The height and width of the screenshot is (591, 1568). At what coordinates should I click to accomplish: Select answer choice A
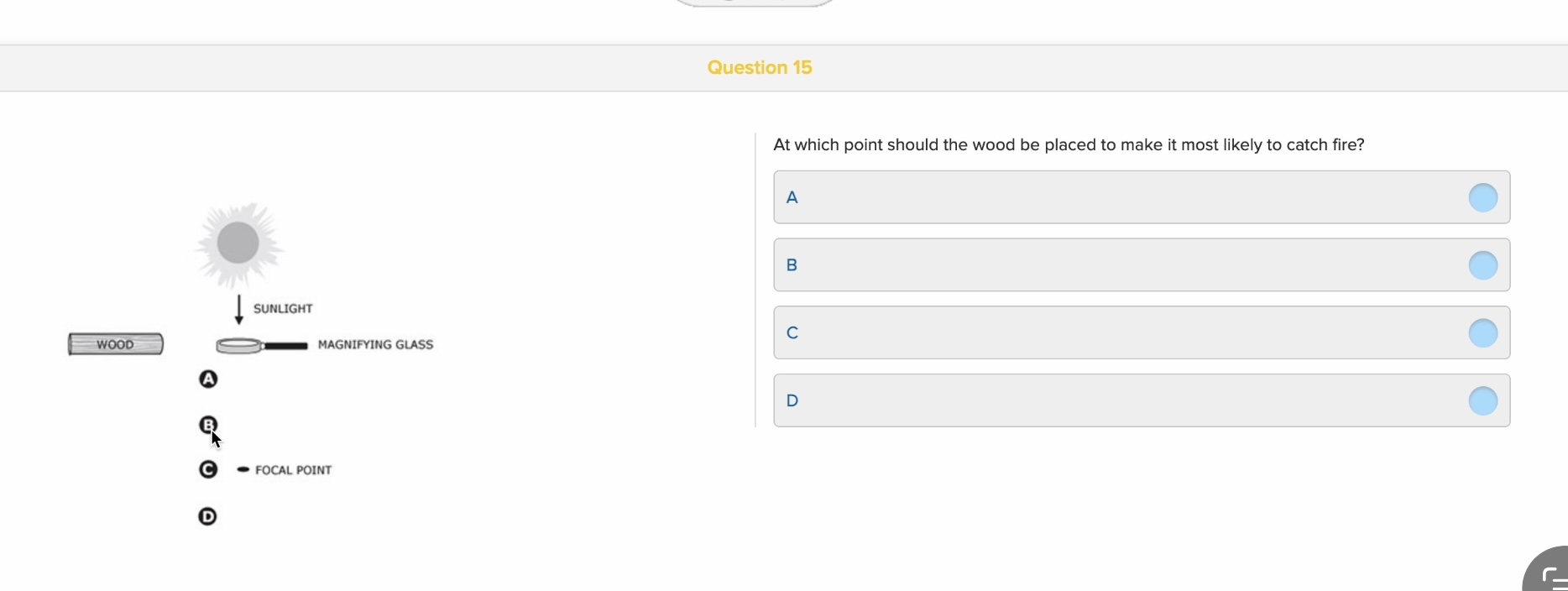pyautogui.click(x=1142, y=197)
